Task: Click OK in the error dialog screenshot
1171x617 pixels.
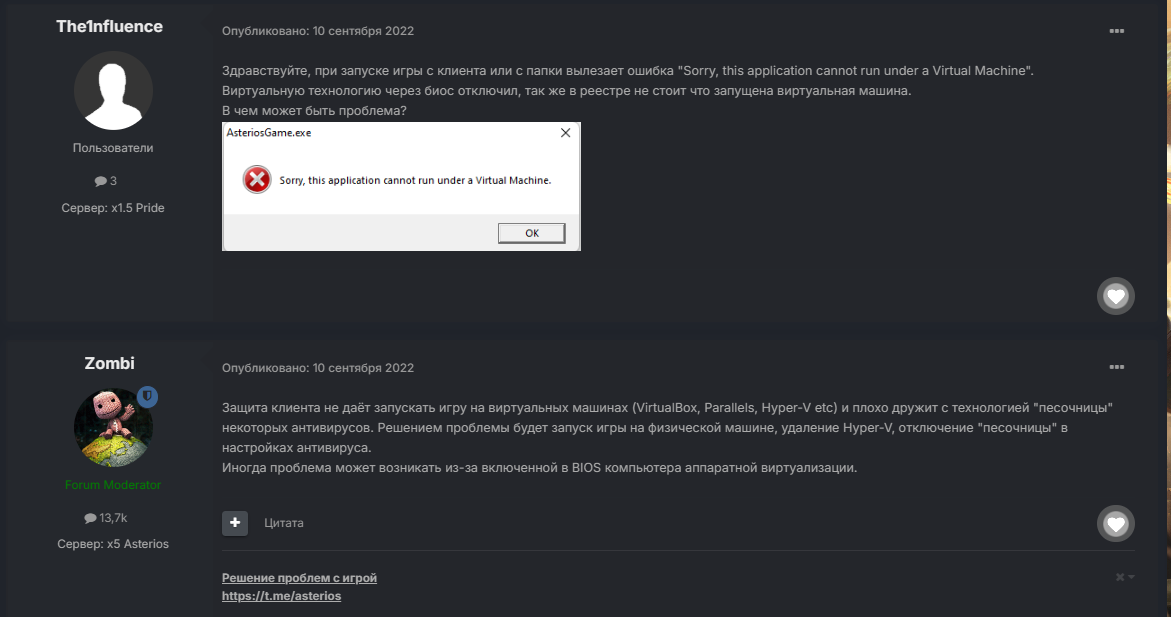Action: tap(532, 233)
